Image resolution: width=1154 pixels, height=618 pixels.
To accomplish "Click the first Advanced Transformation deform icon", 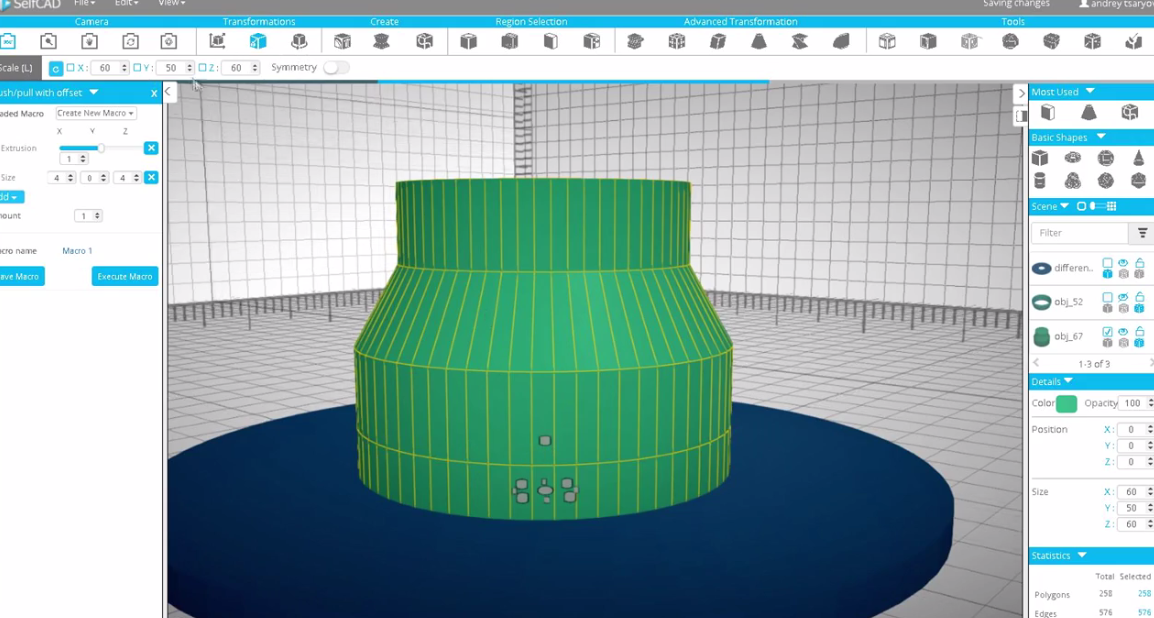I will coord(635,41).
